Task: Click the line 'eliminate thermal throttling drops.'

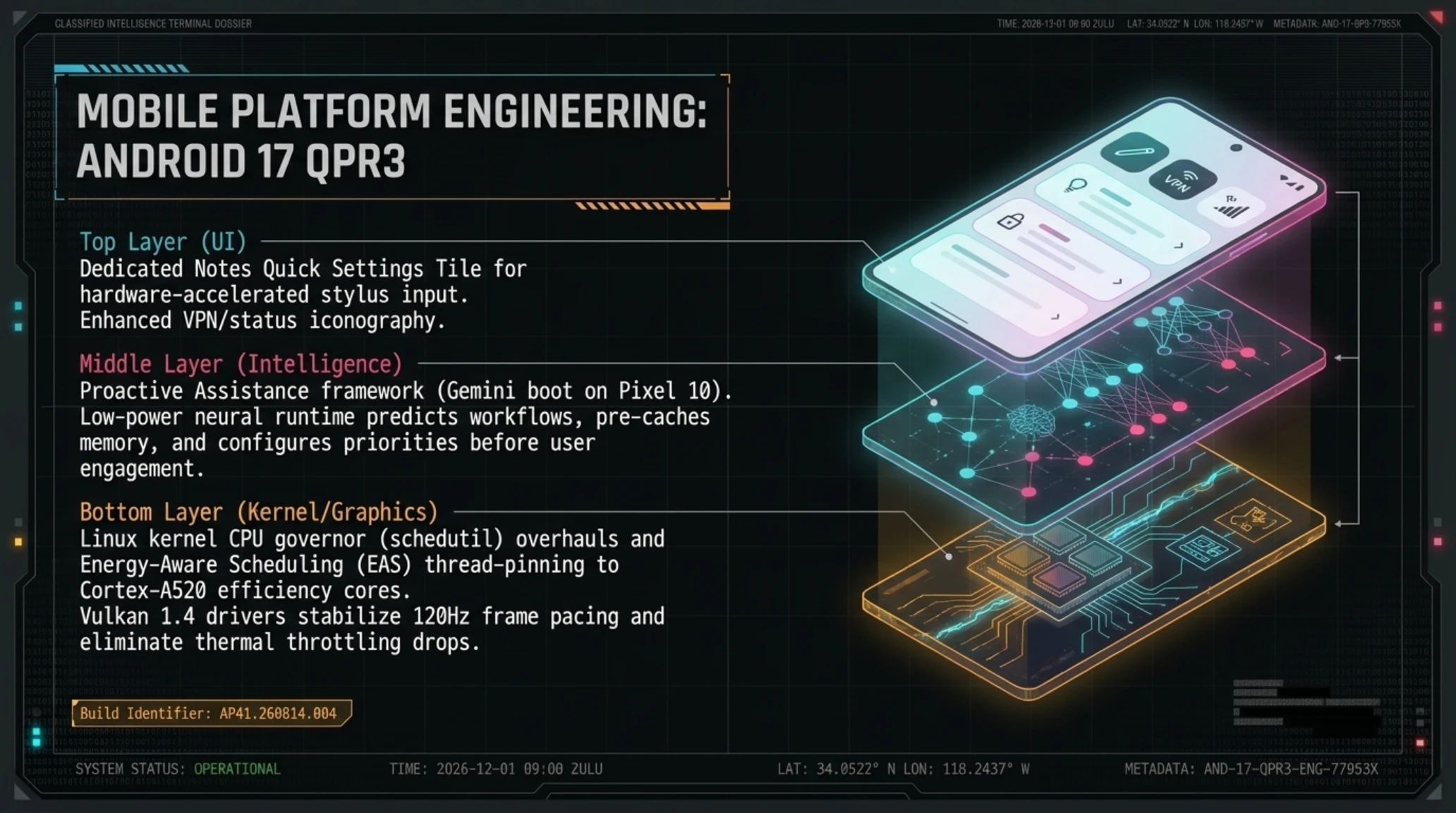Action: (279, 643)
